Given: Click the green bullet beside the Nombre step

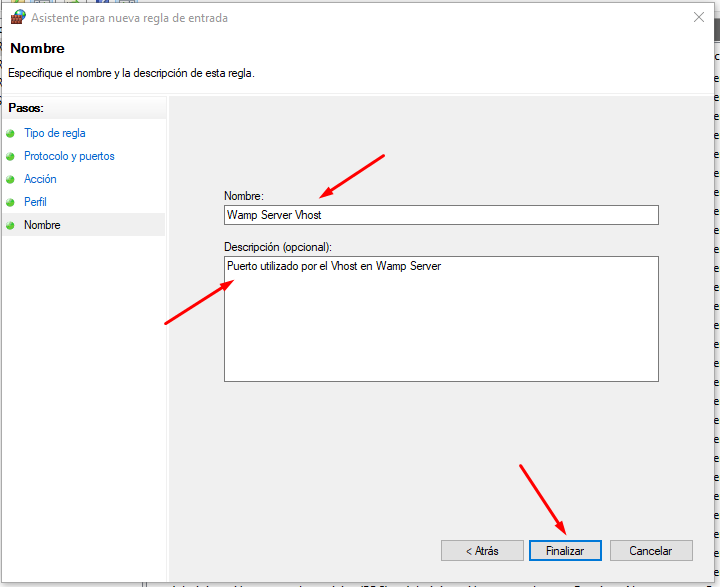Looking at the screenshot, I should (11, 226).
